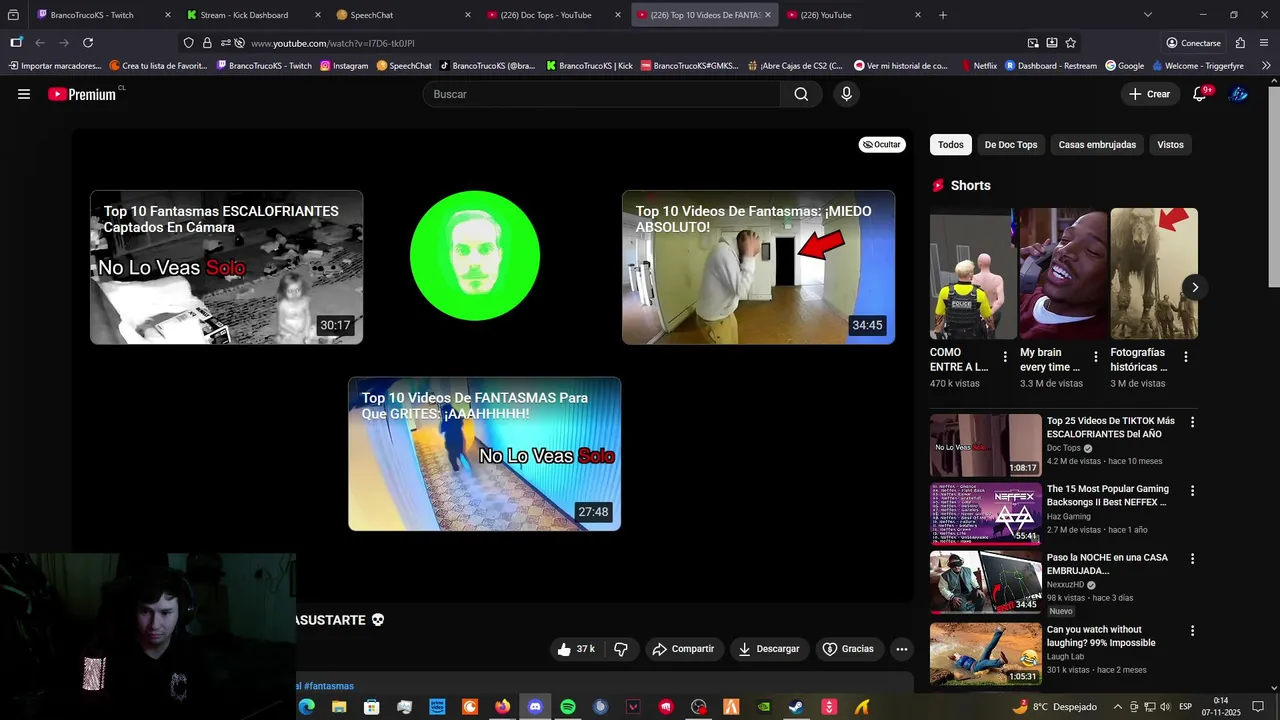The height and width of the screenshot is (720, 1280).
Task: Reload the page in the browser
Action: click(x=88, y=43)
